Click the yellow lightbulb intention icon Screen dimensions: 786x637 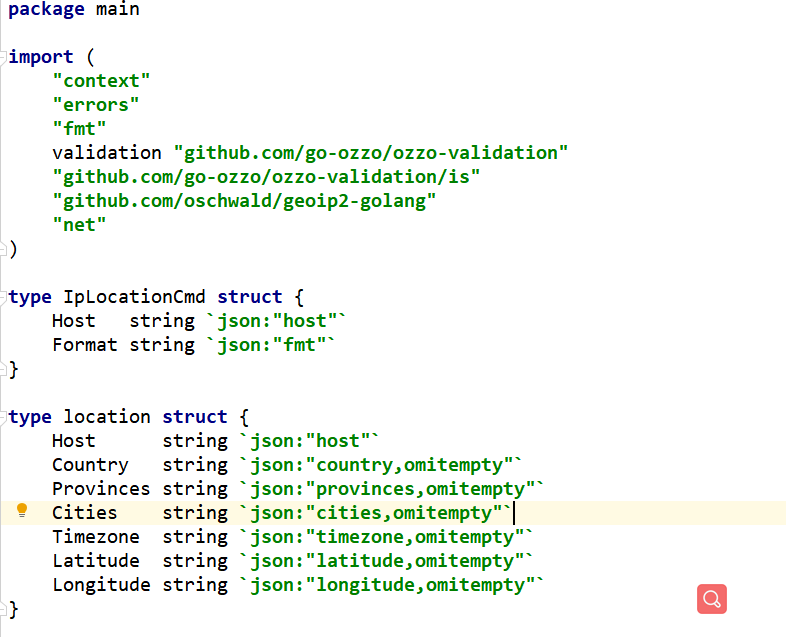coord(23,511)
